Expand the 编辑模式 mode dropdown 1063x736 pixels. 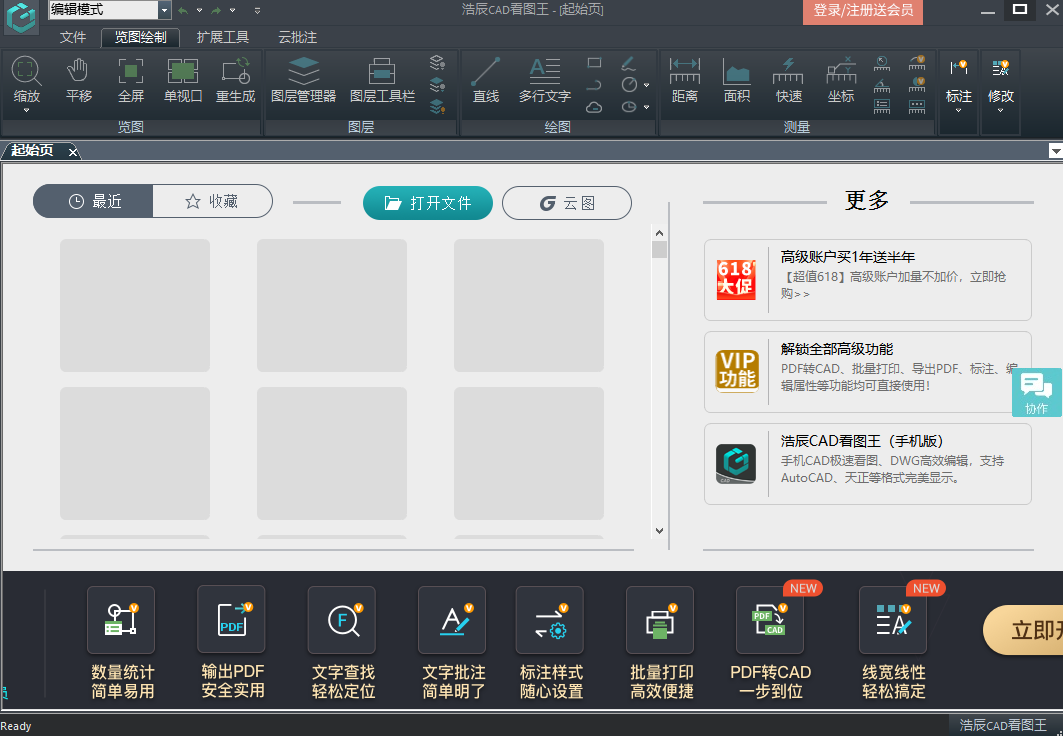164,10
